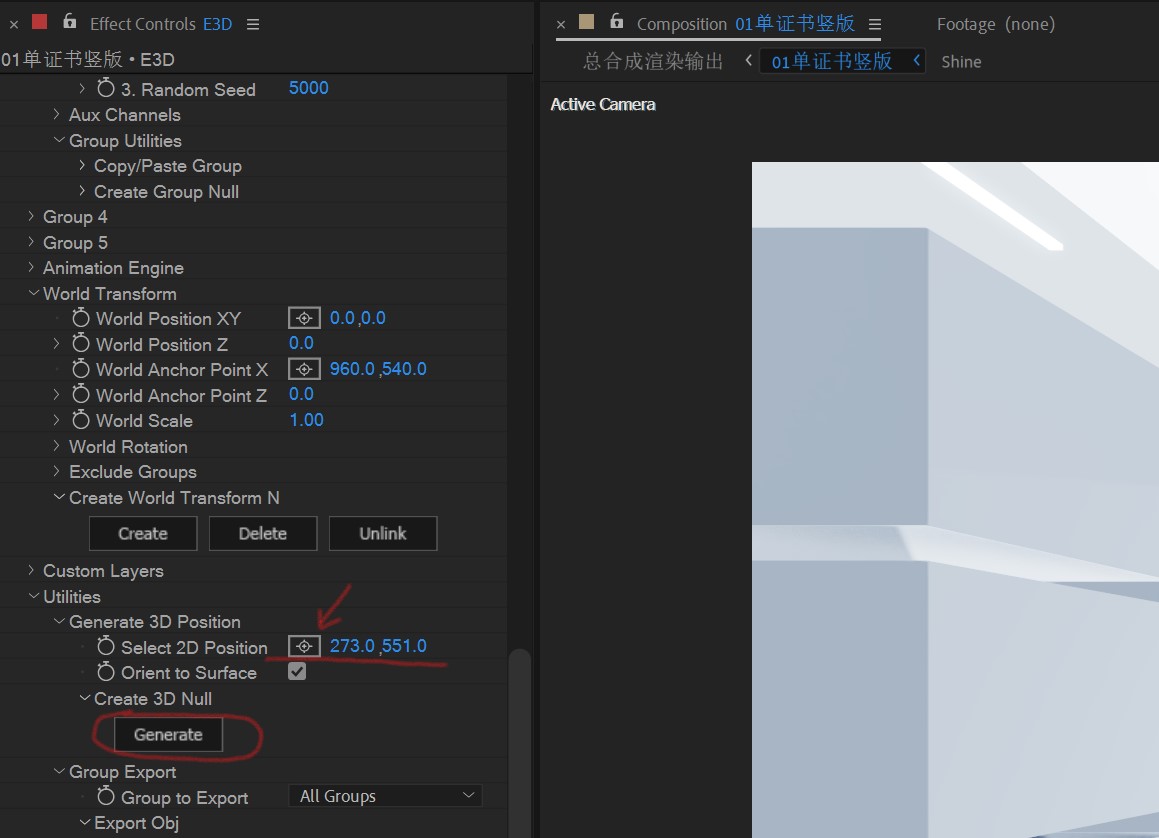
Task: Click crosshair point picker for World Position XY
Action: (x=304, y=318)
